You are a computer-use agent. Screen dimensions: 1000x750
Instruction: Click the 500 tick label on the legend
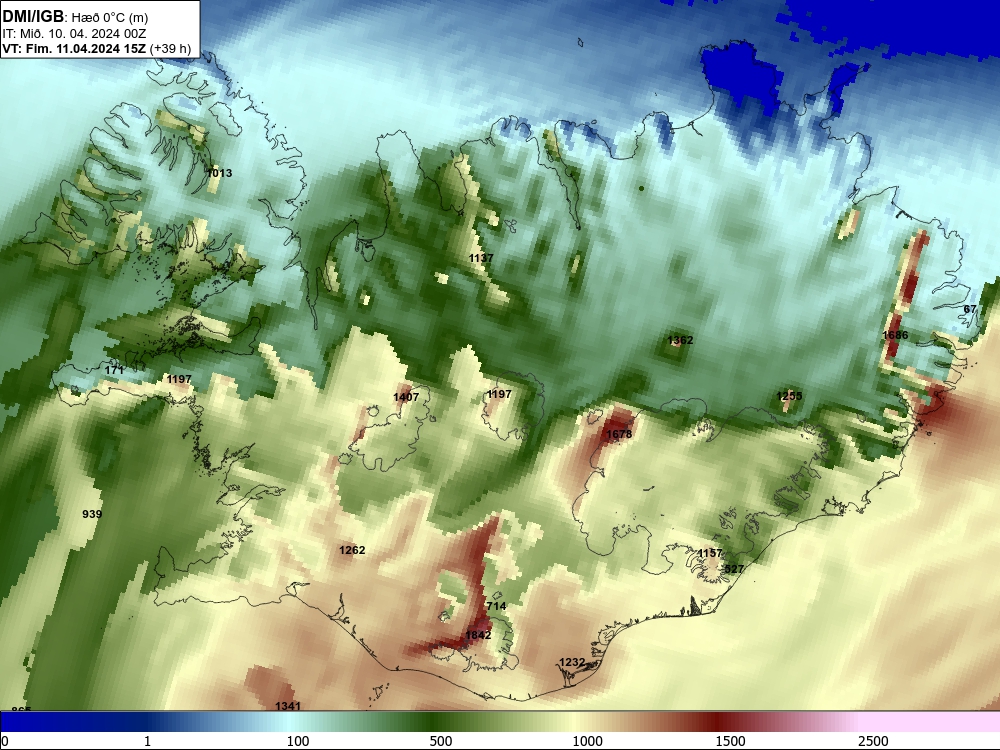tap(441, 741)
